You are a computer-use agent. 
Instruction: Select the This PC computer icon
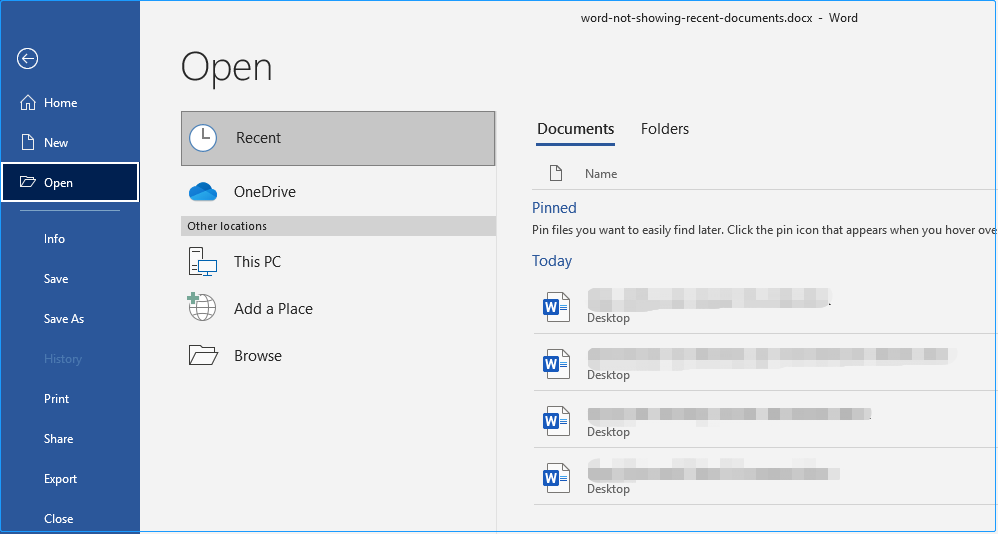coord(203,262)
